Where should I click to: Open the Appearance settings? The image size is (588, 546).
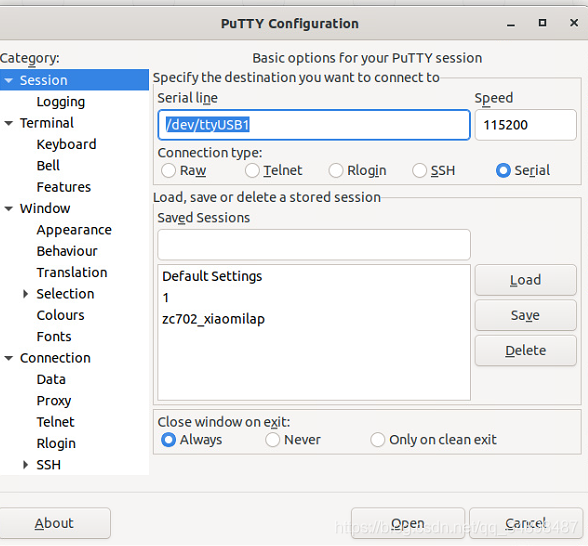click(x=74, y=230)
